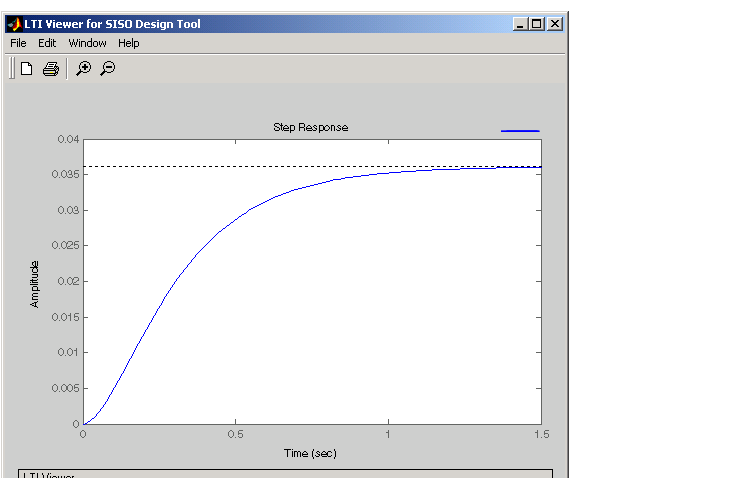Click the window title bar text

click(x=112, y=24)
